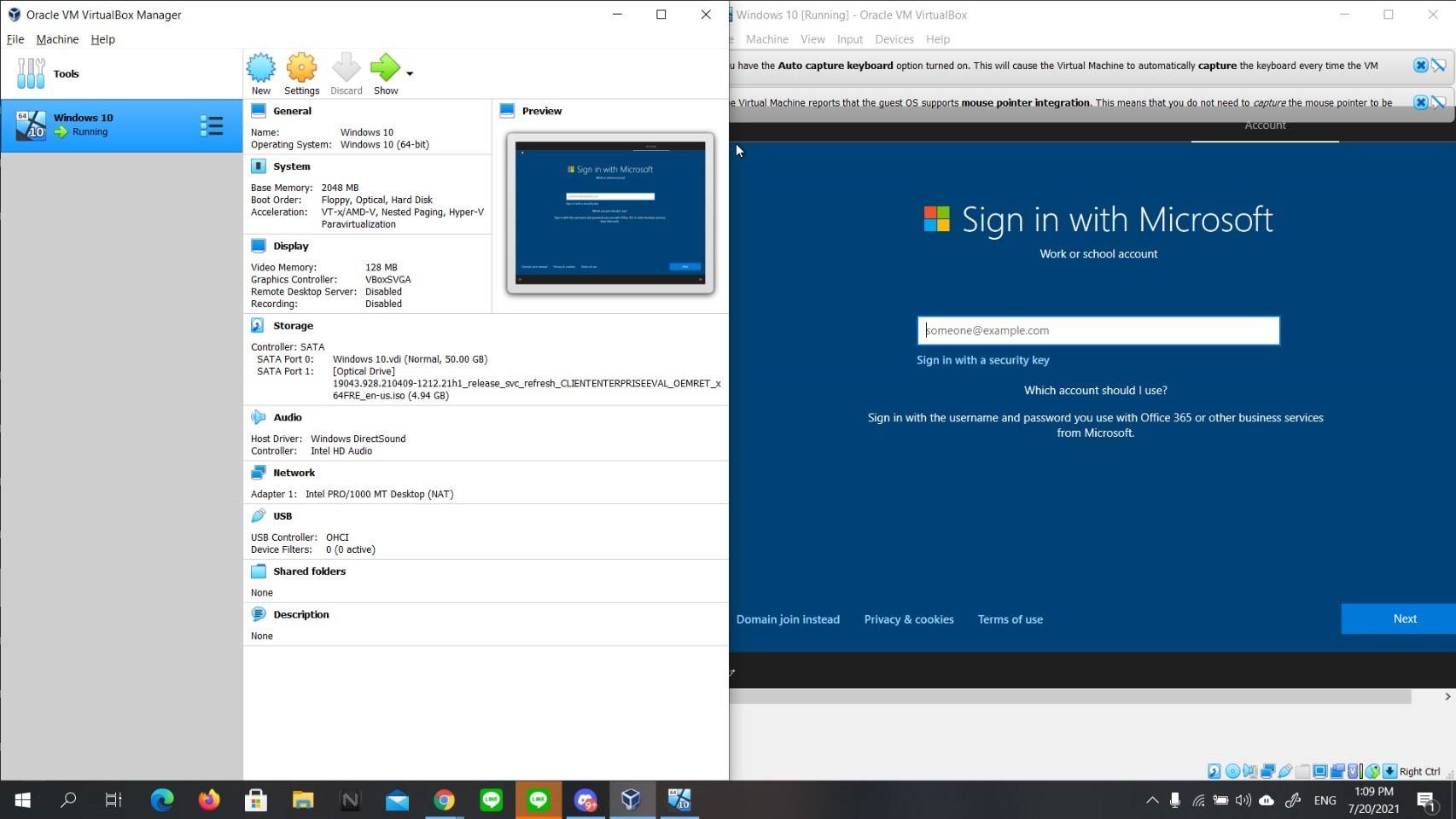Viewport: 1456px width, 819px height.
Task: Open the View menu in the VM window
Action: tap(812, 39)
